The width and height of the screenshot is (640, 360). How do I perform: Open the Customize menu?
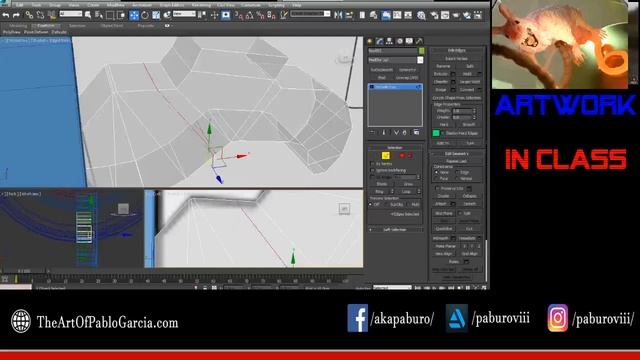tap(251, 5)
